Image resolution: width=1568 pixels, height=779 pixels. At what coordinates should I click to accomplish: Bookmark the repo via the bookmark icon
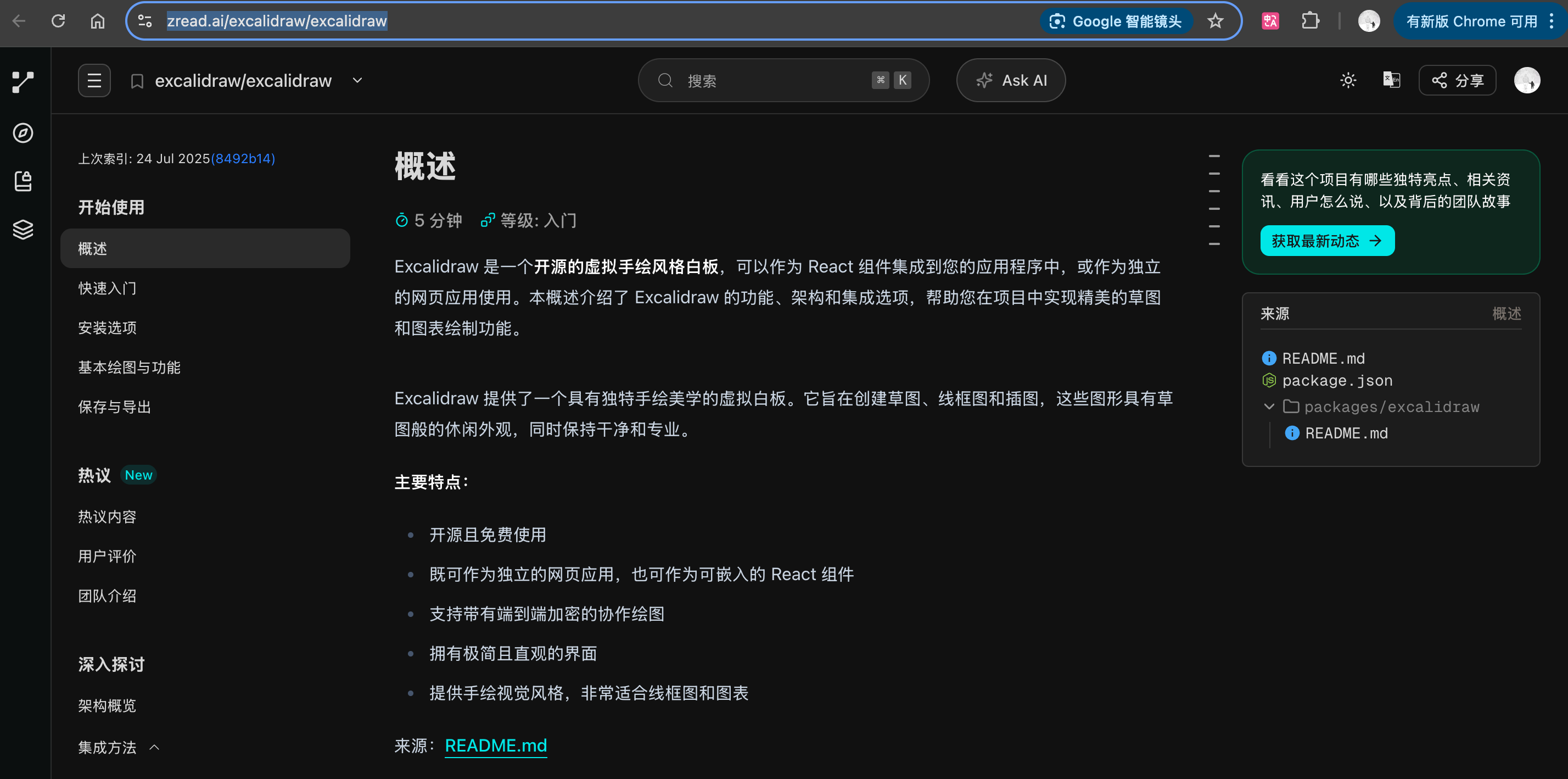pyautogui.click(x=138, y=80)
